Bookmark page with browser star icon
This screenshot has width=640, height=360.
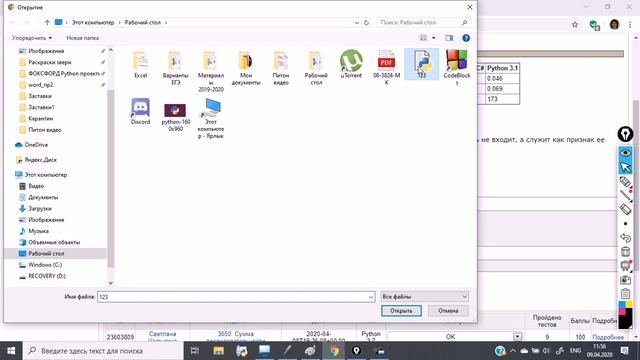(x=575, y=24)
